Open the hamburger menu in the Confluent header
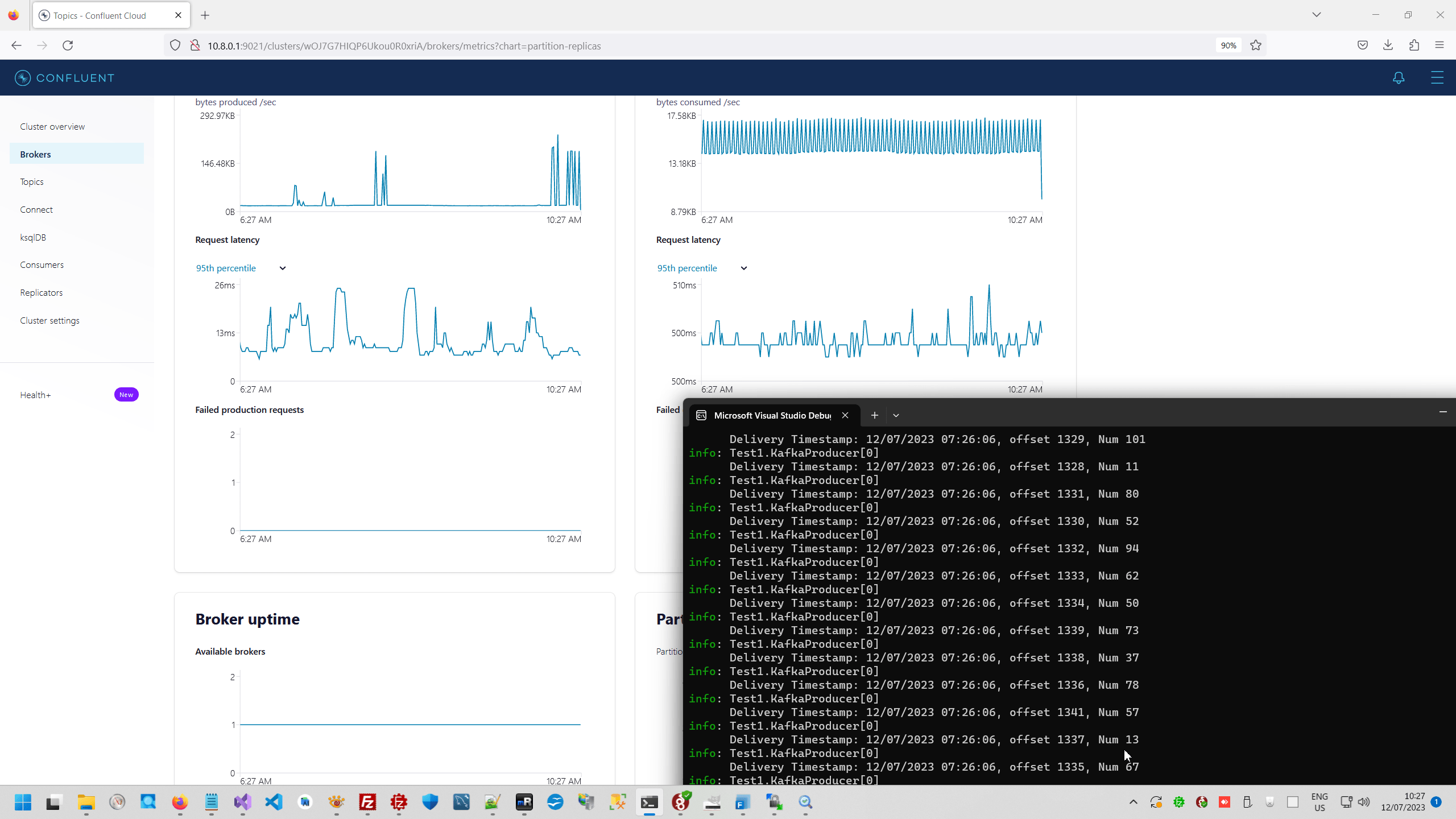1456x819 pixels. coord(1437,78)
